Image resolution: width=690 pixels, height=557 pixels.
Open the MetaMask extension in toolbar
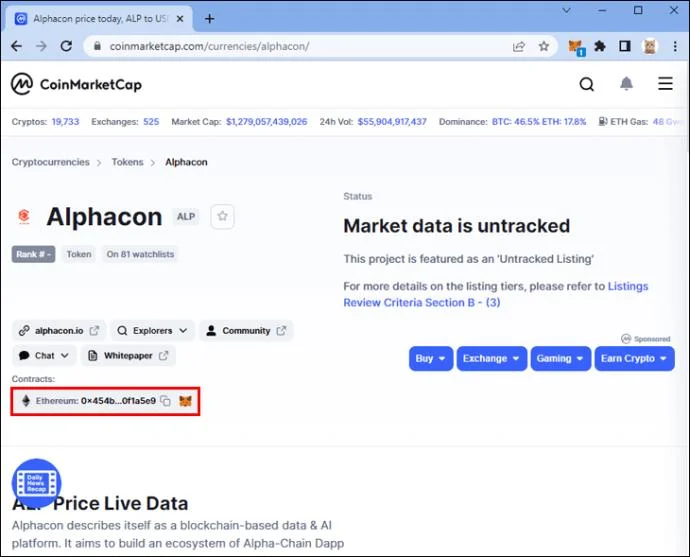pos(576,47)
